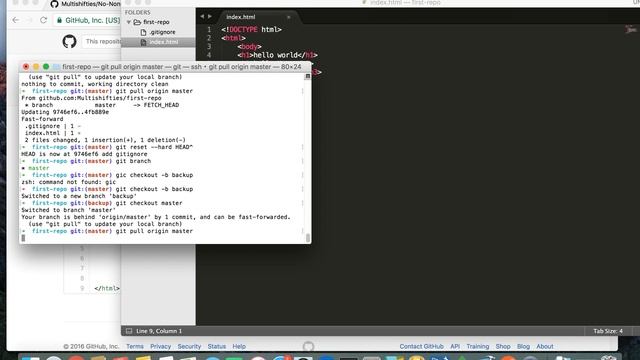The image size is (640, 360).
Task: Click the GitHub octocat logo in browser
Action: click(x=69, y=41)
